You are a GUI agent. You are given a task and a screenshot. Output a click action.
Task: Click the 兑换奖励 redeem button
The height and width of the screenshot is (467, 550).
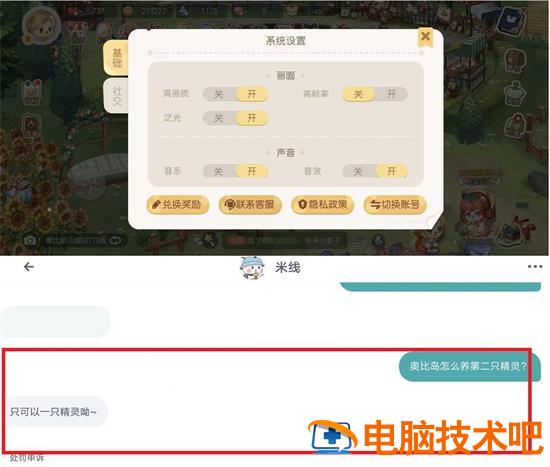coord(178,205)
